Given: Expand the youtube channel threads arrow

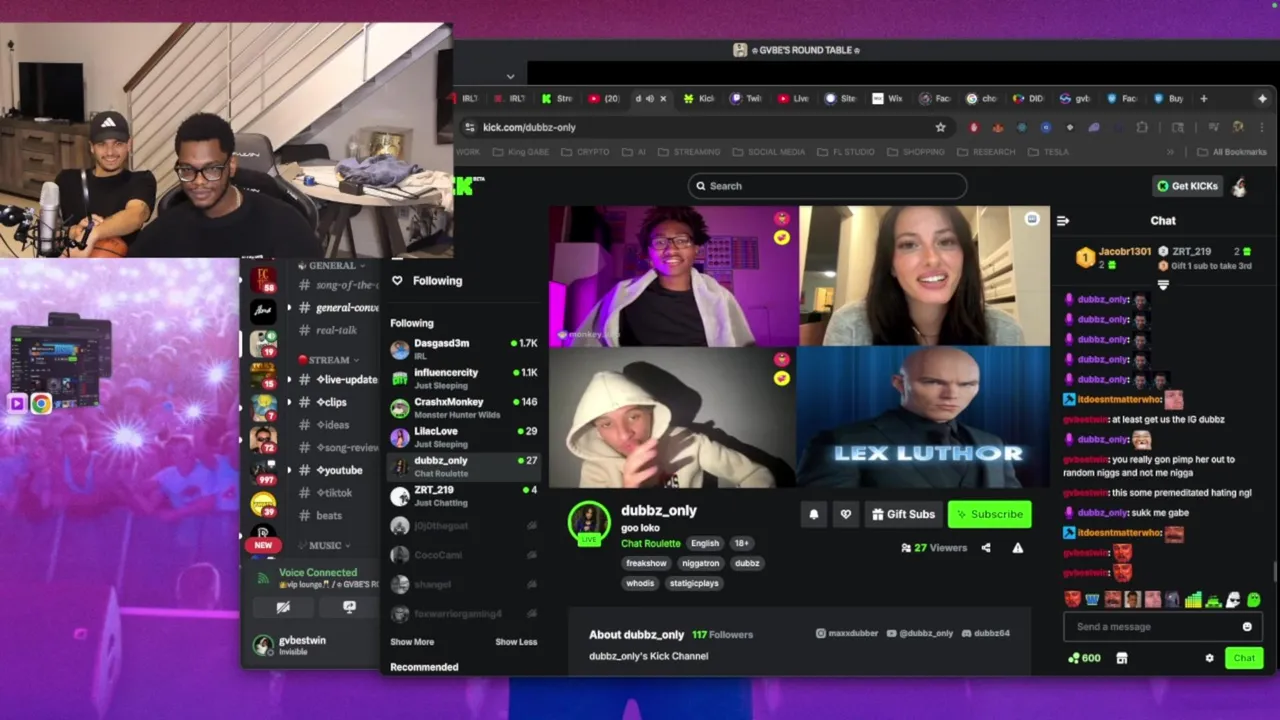Looking at the screenshot, I should tap(289, 470).
